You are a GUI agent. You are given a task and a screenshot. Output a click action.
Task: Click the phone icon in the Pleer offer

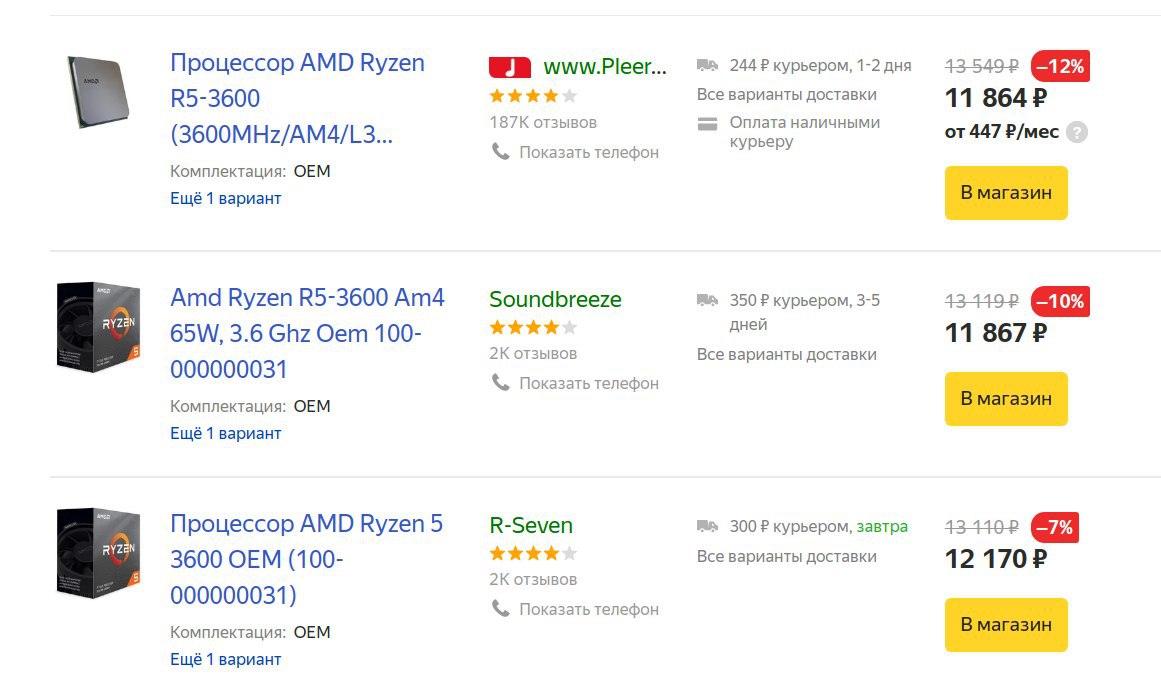coord(501,152)
